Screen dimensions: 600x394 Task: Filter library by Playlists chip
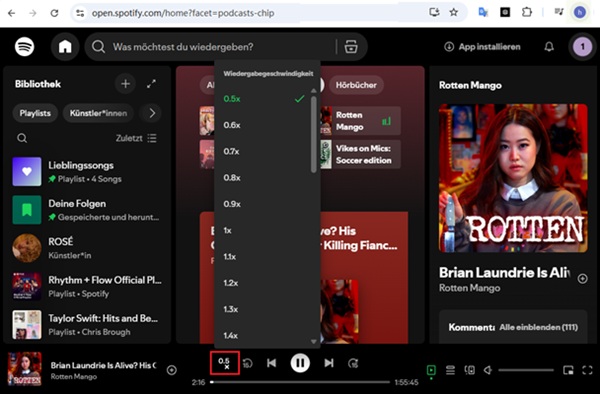pos(35,113)
